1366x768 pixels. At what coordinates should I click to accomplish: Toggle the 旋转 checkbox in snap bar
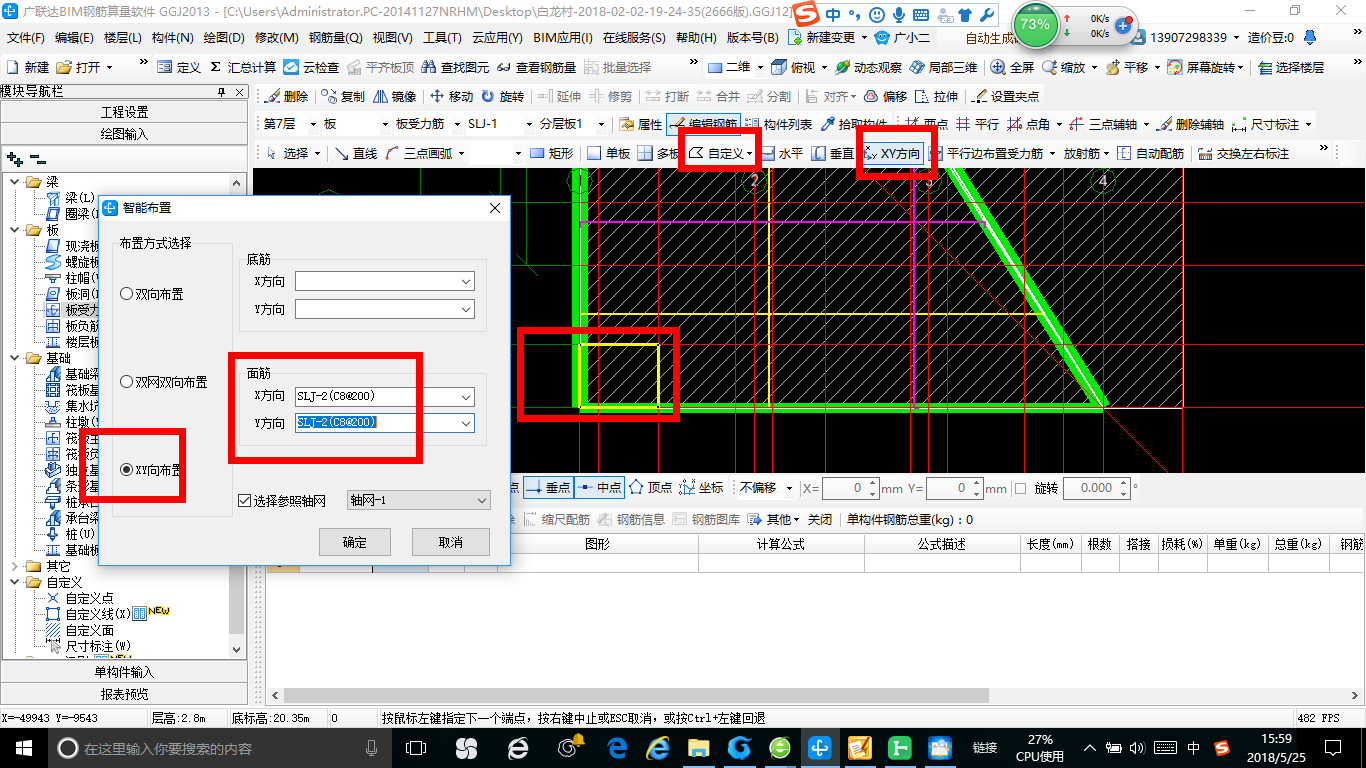pos(1020,488)
